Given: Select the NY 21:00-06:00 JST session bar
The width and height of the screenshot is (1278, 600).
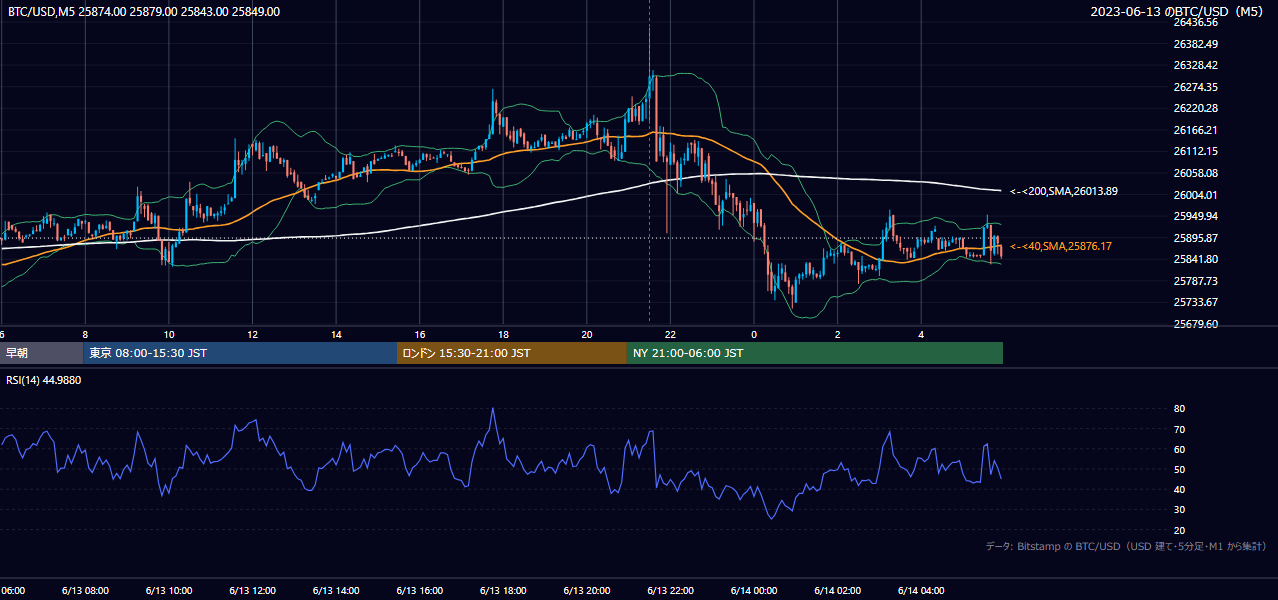Looking at the screenshot, I should [x=815, y=353].
